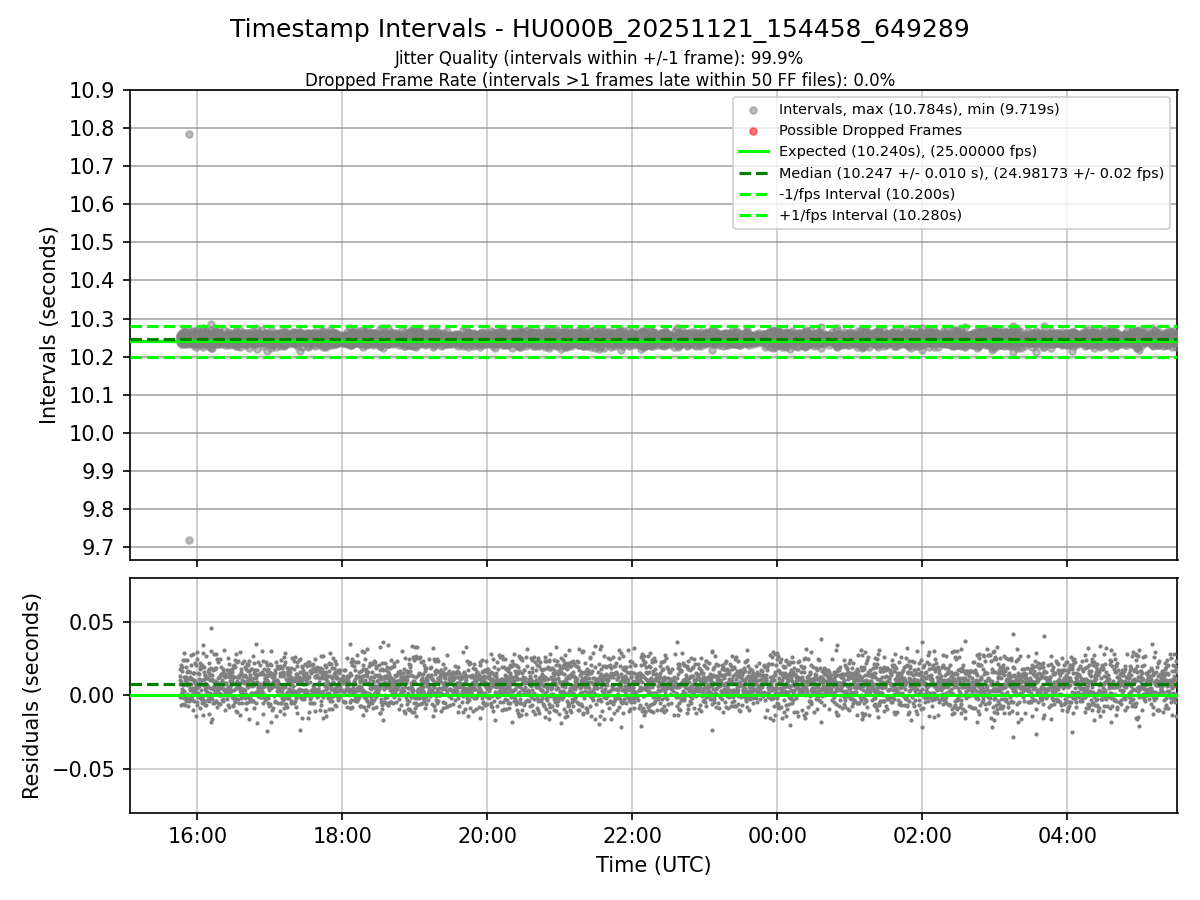Select the legend entry '+1/fps Interval (10.280s)'
Screen dimensions: 1200x900
[870, 215]
